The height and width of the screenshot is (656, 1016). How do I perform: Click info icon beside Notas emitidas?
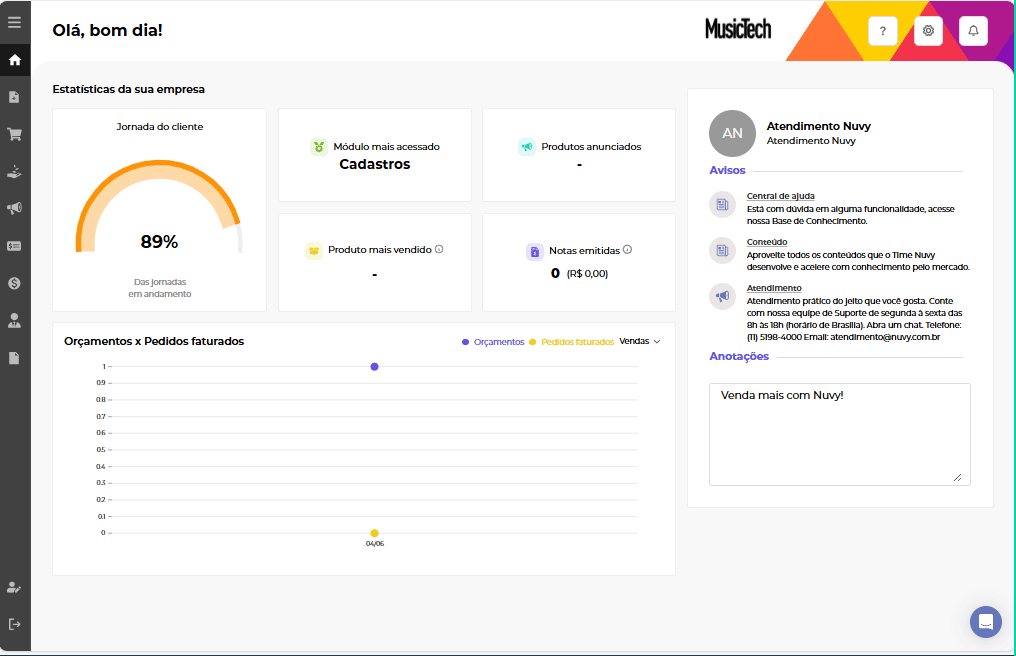tap(627, 250)
